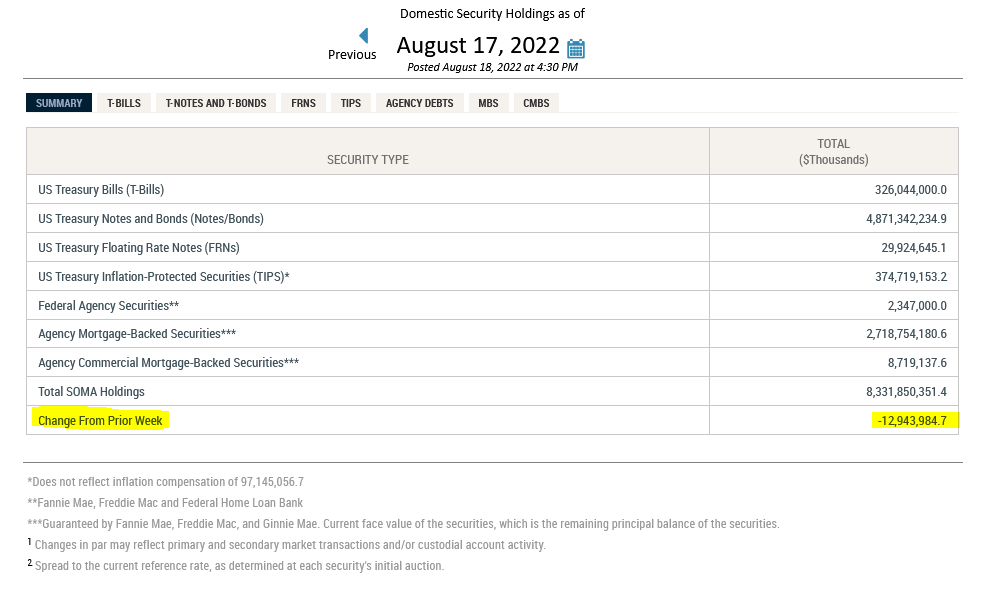995x593 pixels.
Task: Open the TIPS tab
Action: (350, 103)
